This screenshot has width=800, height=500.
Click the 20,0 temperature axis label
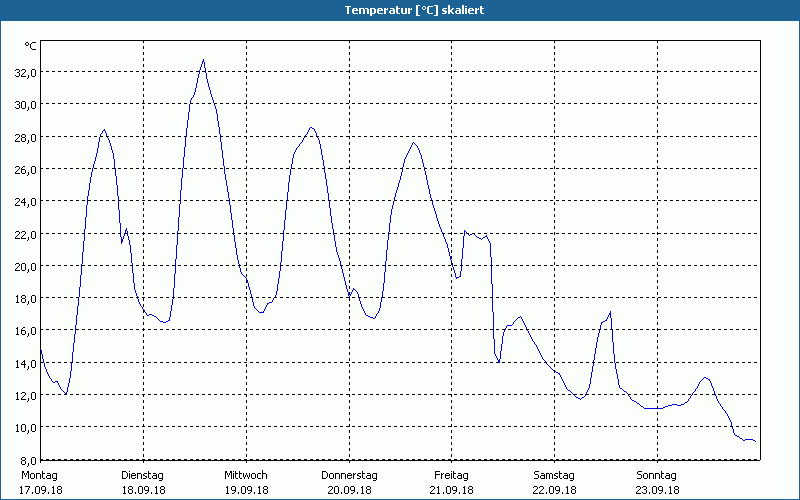25,266
